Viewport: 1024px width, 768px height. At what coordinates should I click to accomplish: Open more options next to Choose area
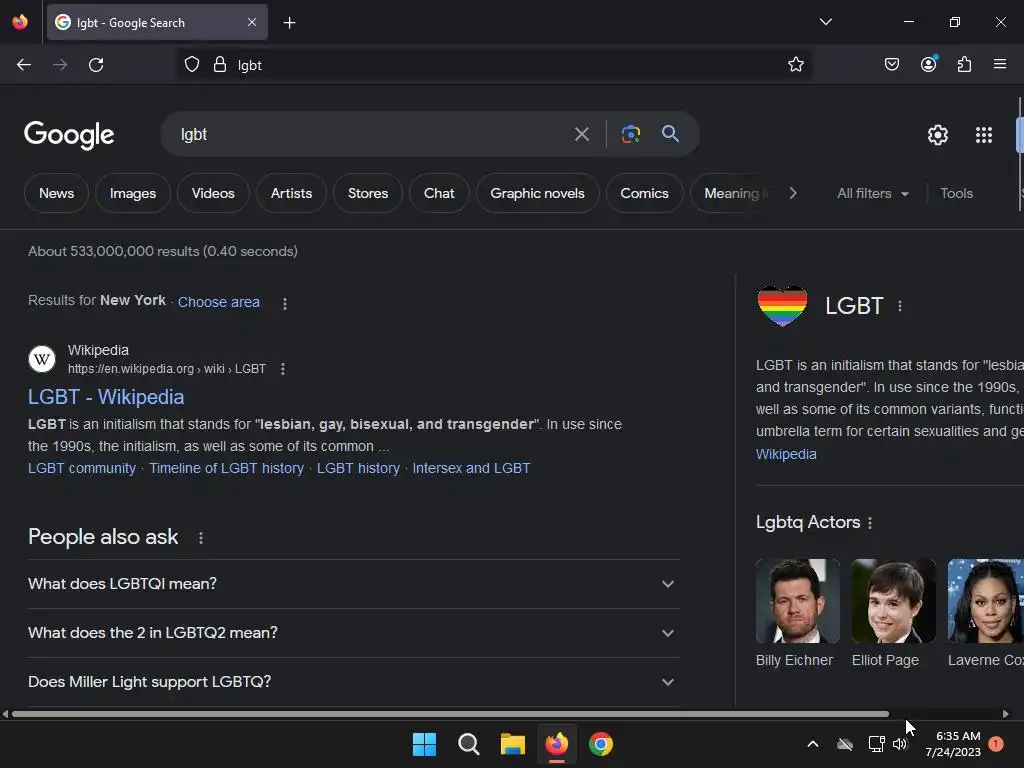tap(285, 303)
